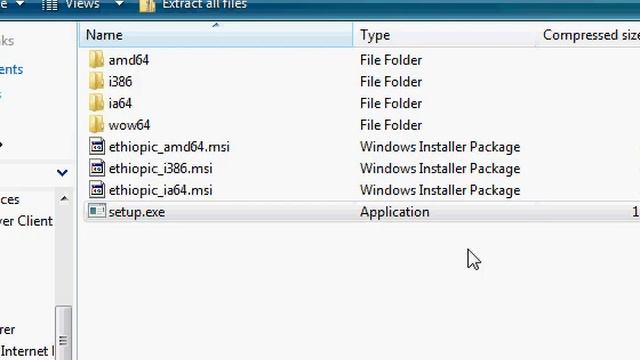Click the Views toolbar grid icon
This screenshot has width=640, height=360.
(50, 5)
